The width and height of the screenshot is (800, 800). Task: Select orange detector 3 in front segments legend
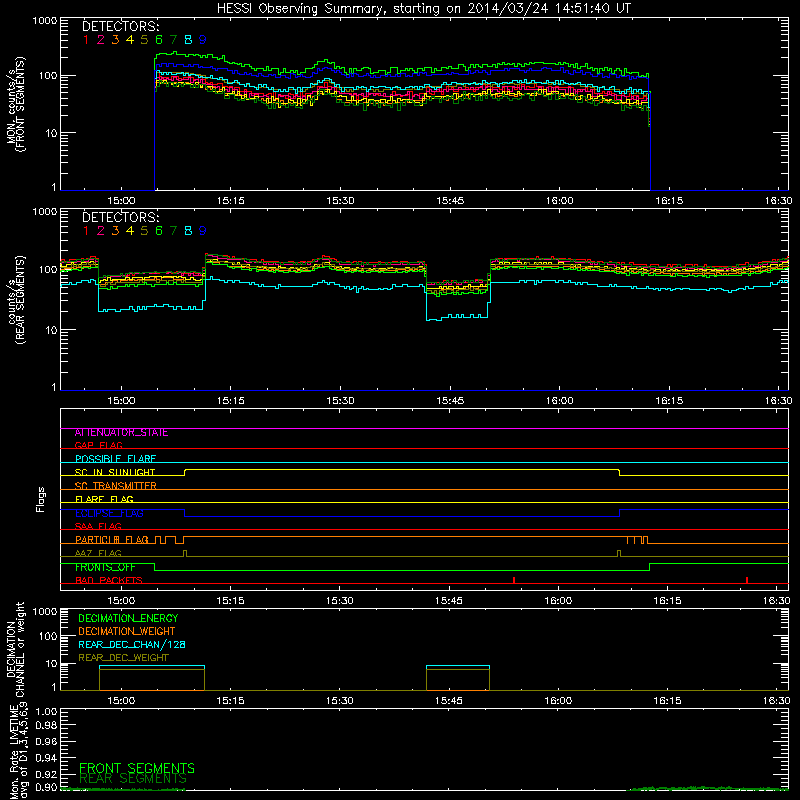click(115, 39)
